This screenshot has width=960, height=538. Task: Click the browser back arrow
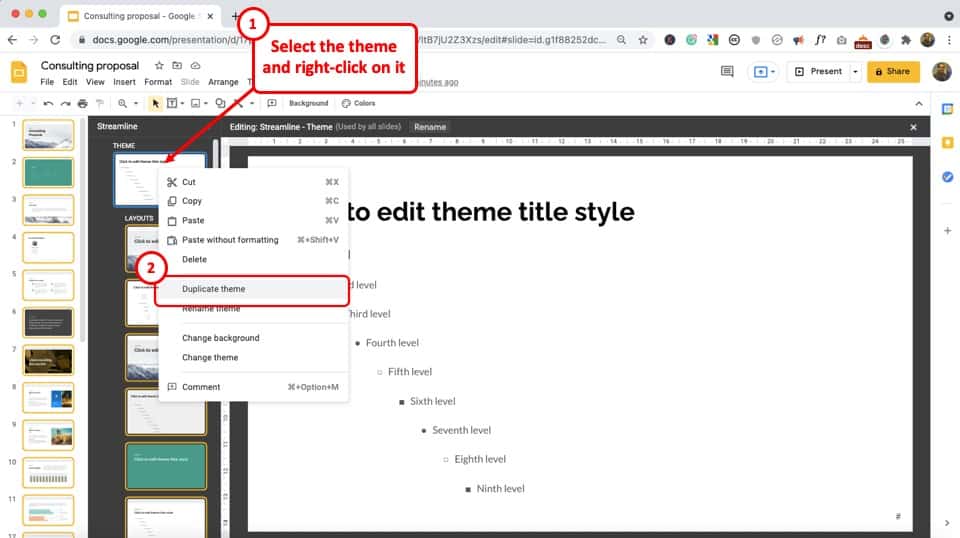pos(13,40)
